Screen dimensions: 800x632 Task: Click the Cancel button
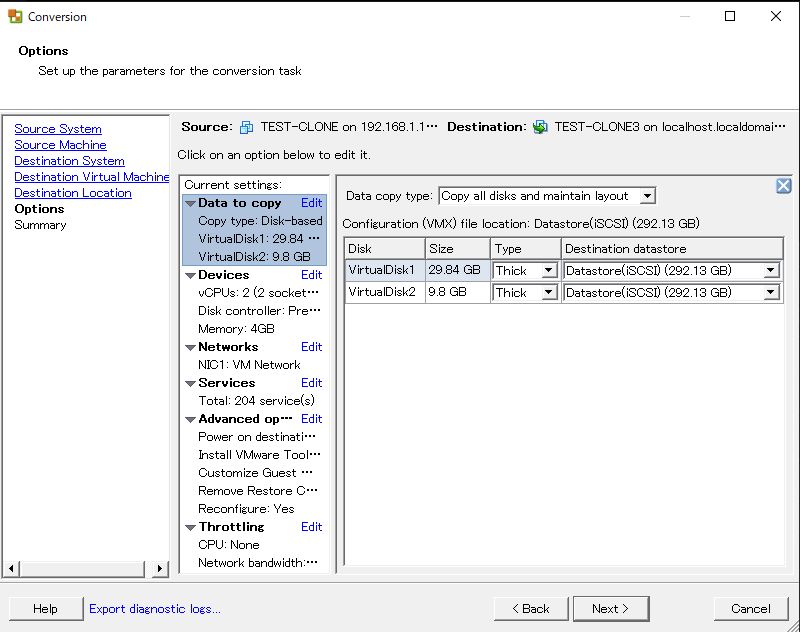[751, 609]
